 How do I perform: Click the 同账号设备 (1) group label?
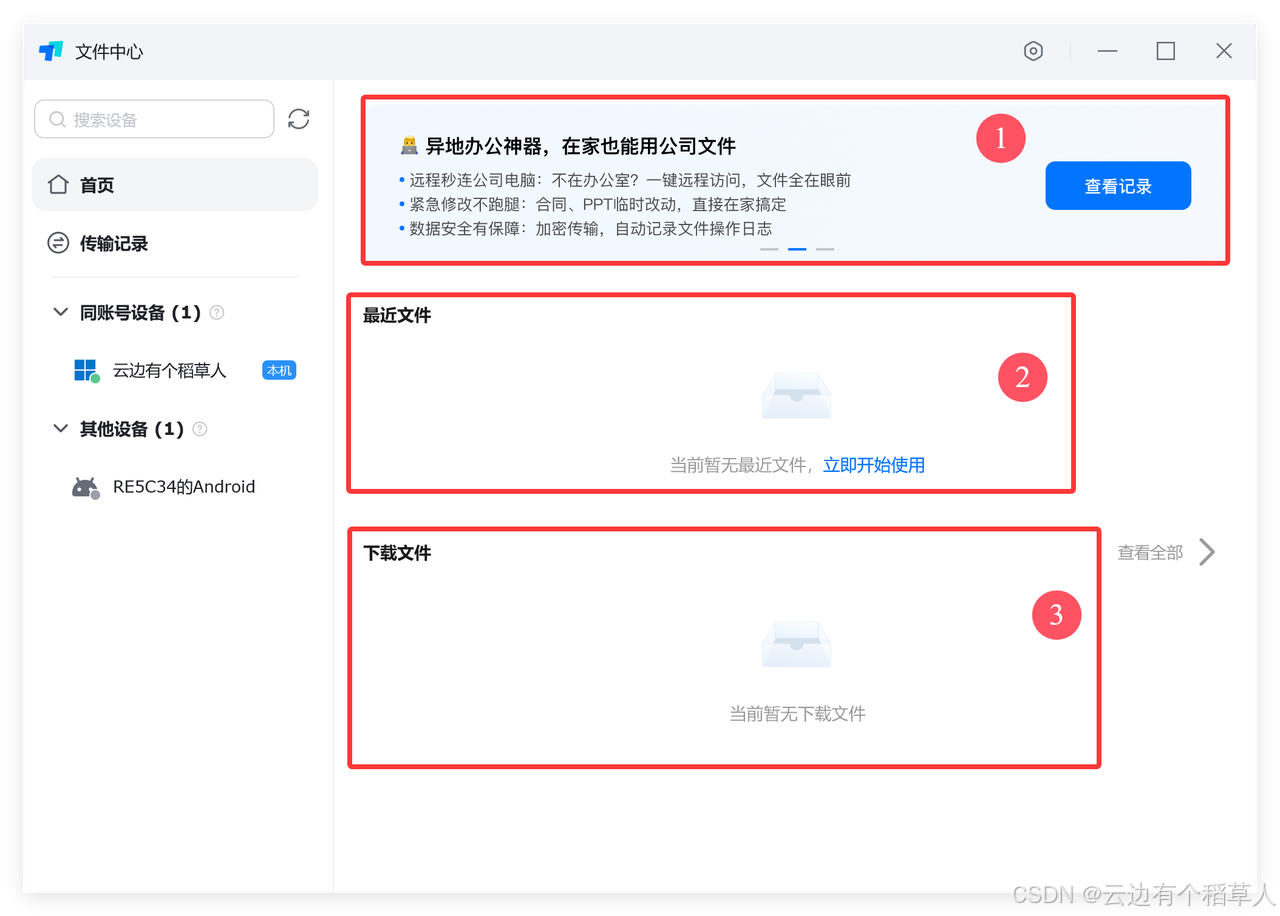click(140, 313)
